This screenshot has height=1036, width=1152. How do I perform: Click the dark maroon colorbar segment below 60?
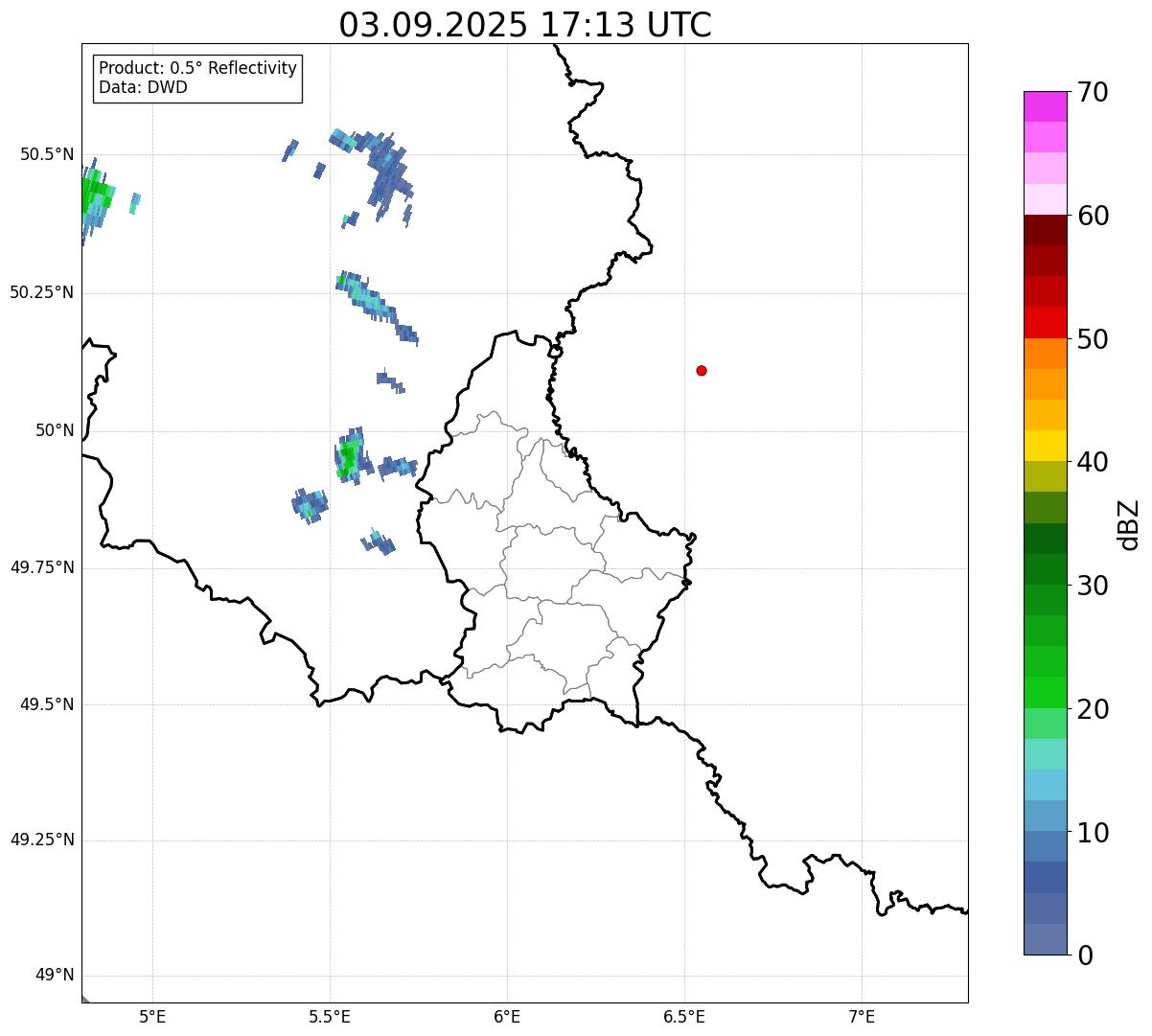click(x=1045, y=230)
